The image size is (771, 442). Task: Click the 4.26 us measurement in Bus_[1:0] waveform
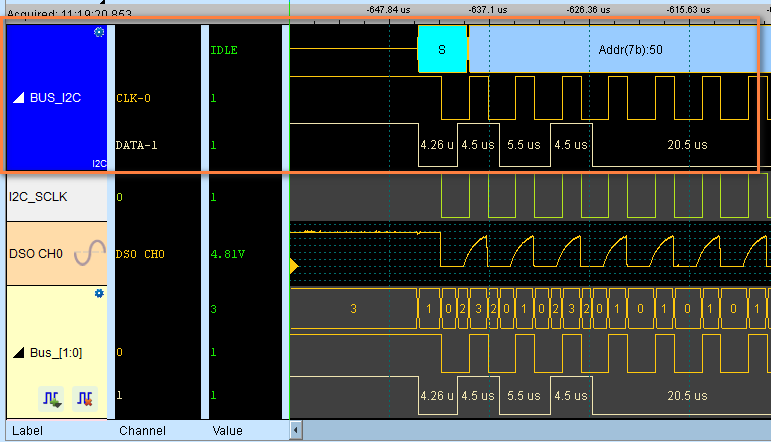(437, 395)
